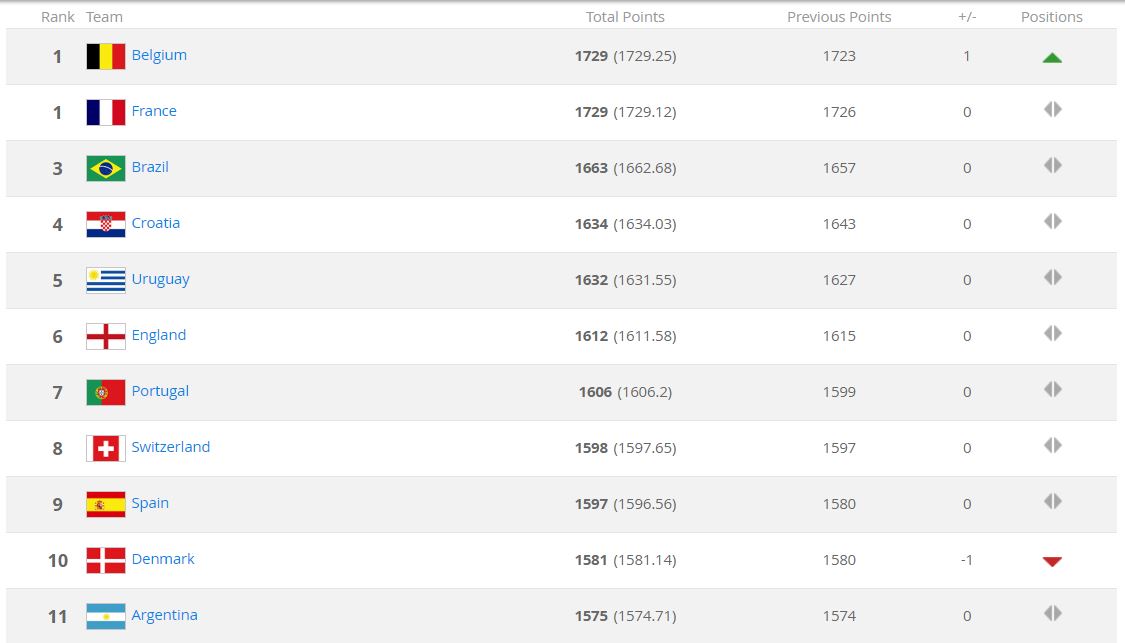Click the green up arrow for Belgium
The height and width of the screenshot is (643, 1125).
pyautogui.click(x=1051, y=57)
